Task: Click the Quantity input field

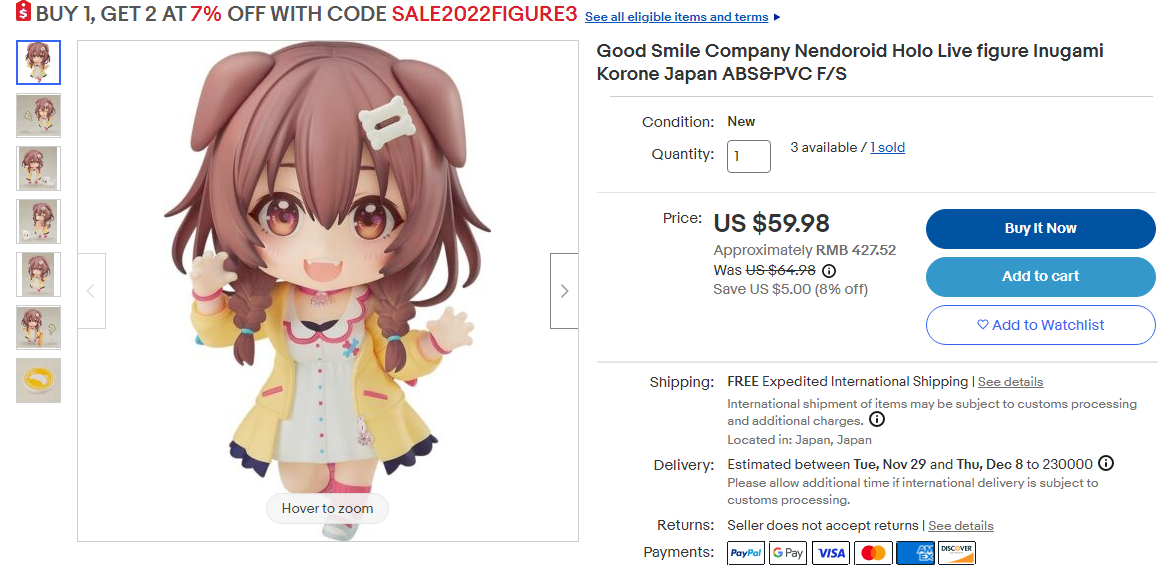Action: click(x=748, y=156)
